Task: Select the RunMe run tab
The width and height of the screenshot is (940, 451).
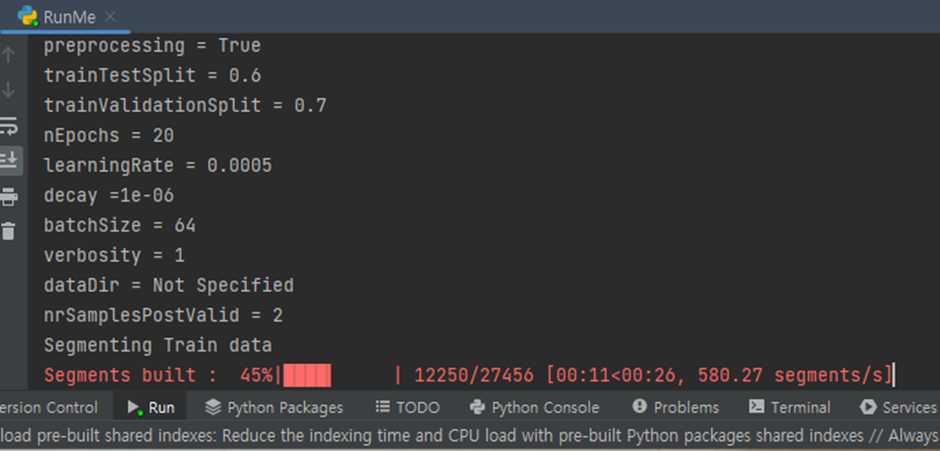Action: coord(65,17)
